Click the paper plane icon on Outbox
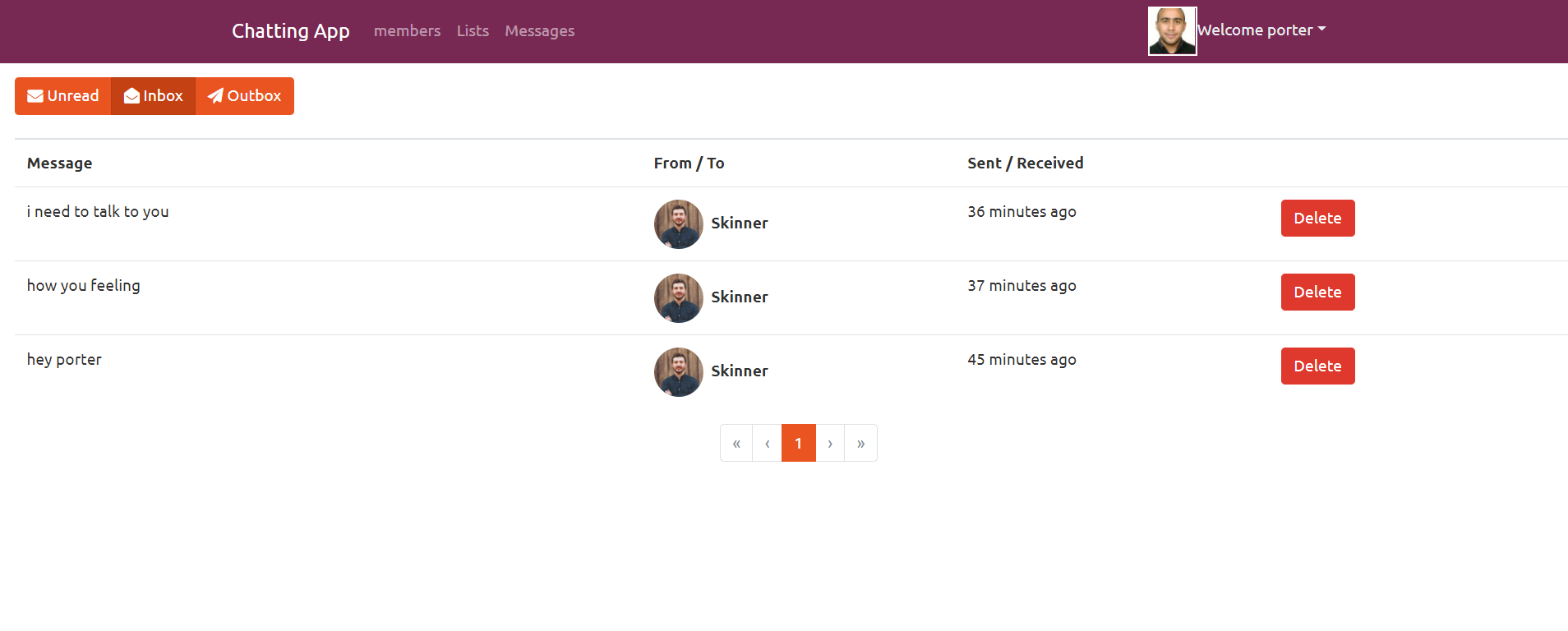This screenshot has height=631, width=1568. pos(215,95)
